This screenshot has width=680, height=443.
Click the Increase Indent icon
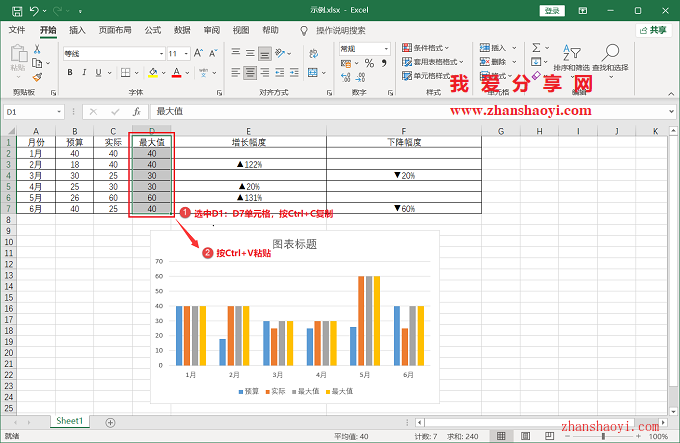point(294,72)
